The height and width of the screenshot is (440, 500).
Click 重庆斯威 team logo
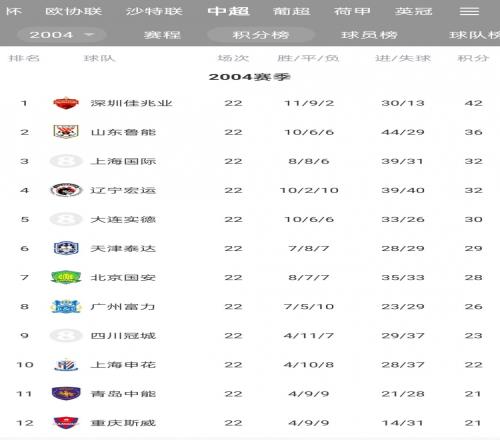click(x=66, y=423)
